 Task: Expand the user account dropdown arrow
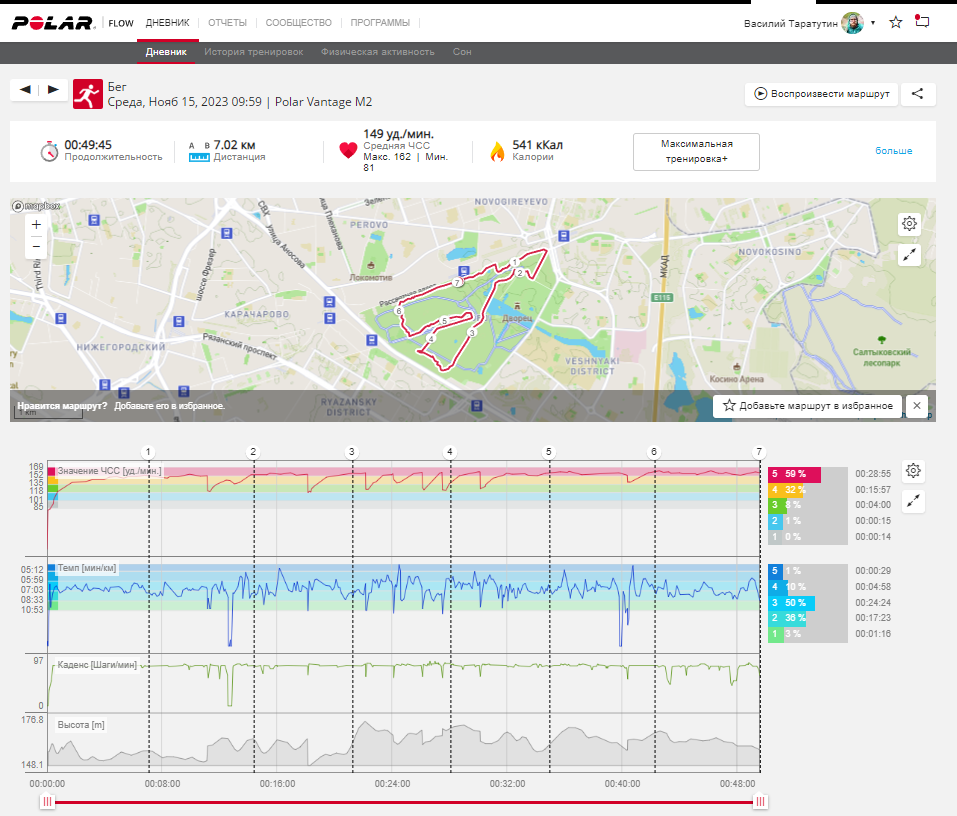[873, 23]
